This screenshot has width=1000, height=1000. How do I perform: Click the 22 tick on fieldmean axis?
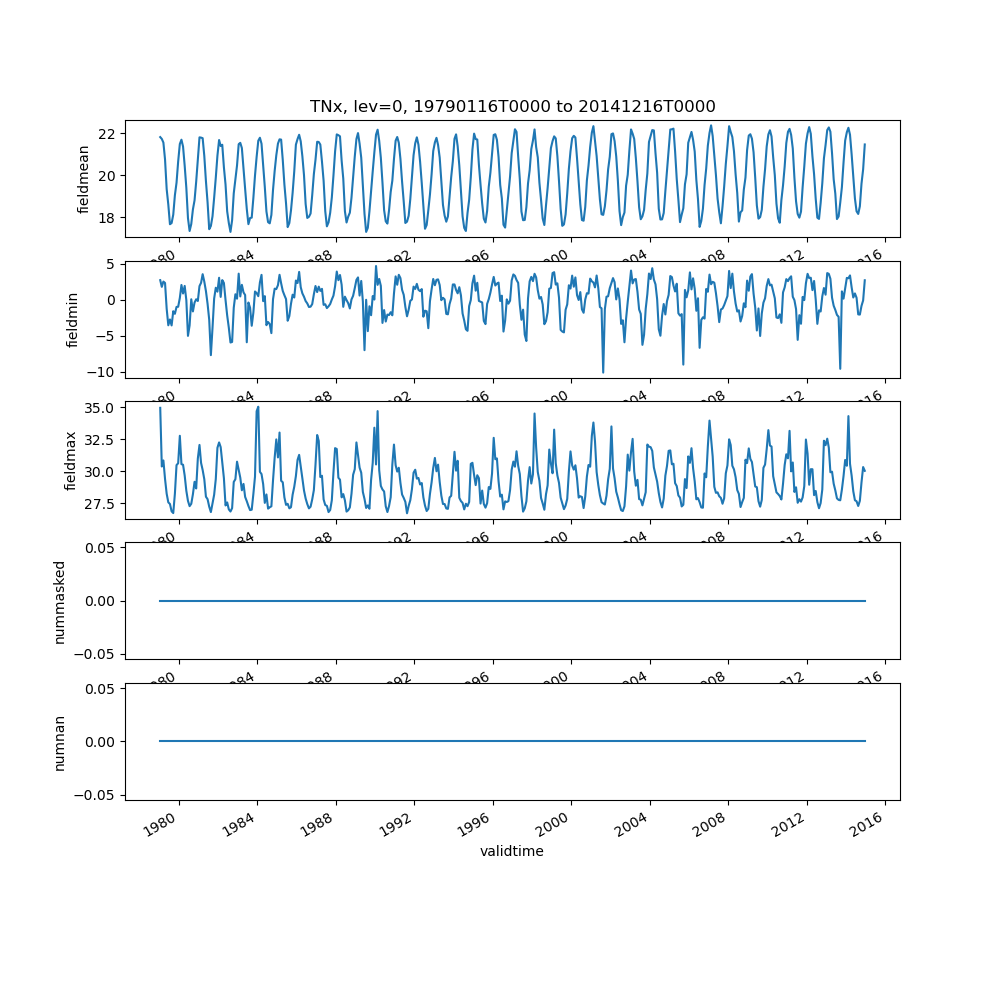(x=108, y=134)
